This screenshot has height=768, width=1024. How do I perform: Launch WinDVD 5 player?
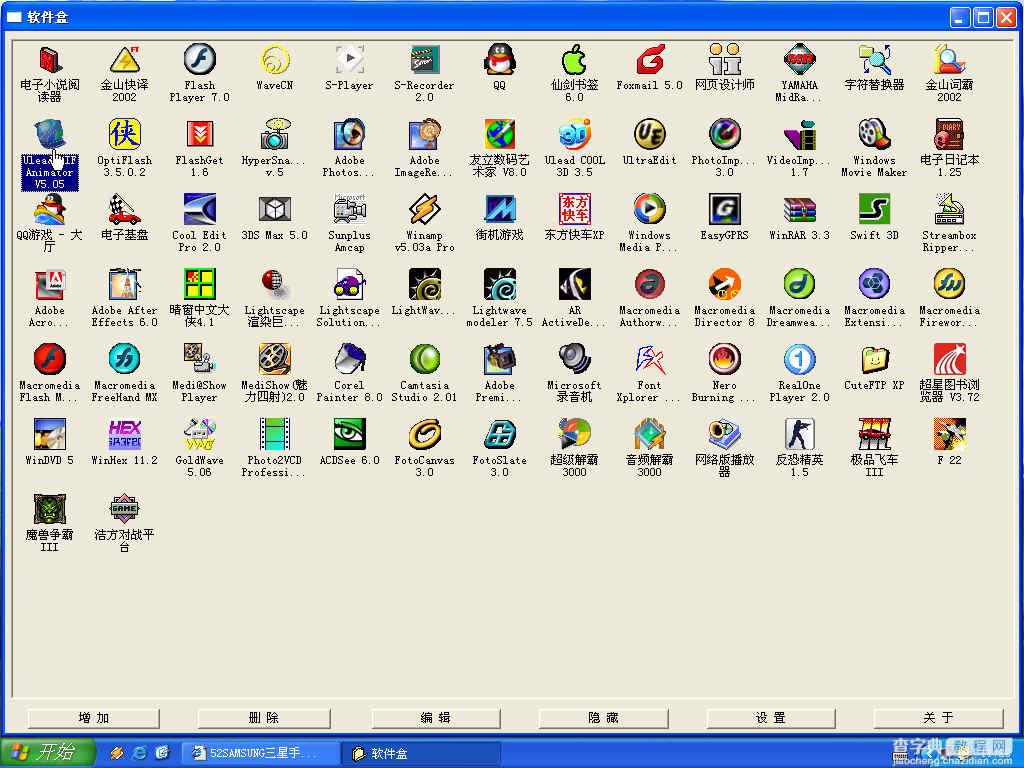(49, 435)
